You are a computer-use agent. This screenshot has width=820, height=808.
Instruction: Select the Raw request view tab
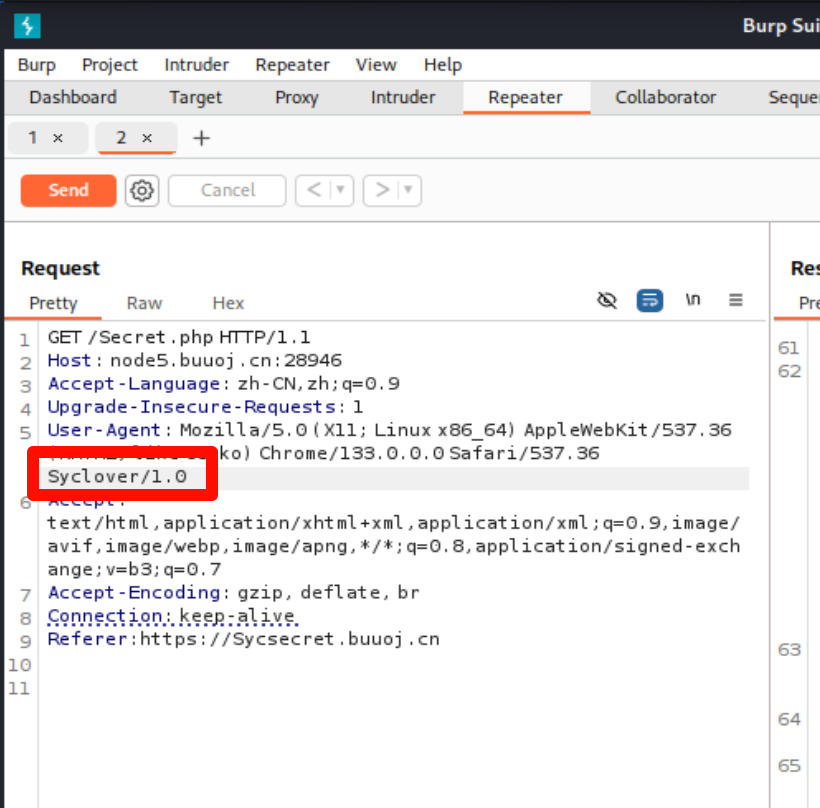point(144,303)
